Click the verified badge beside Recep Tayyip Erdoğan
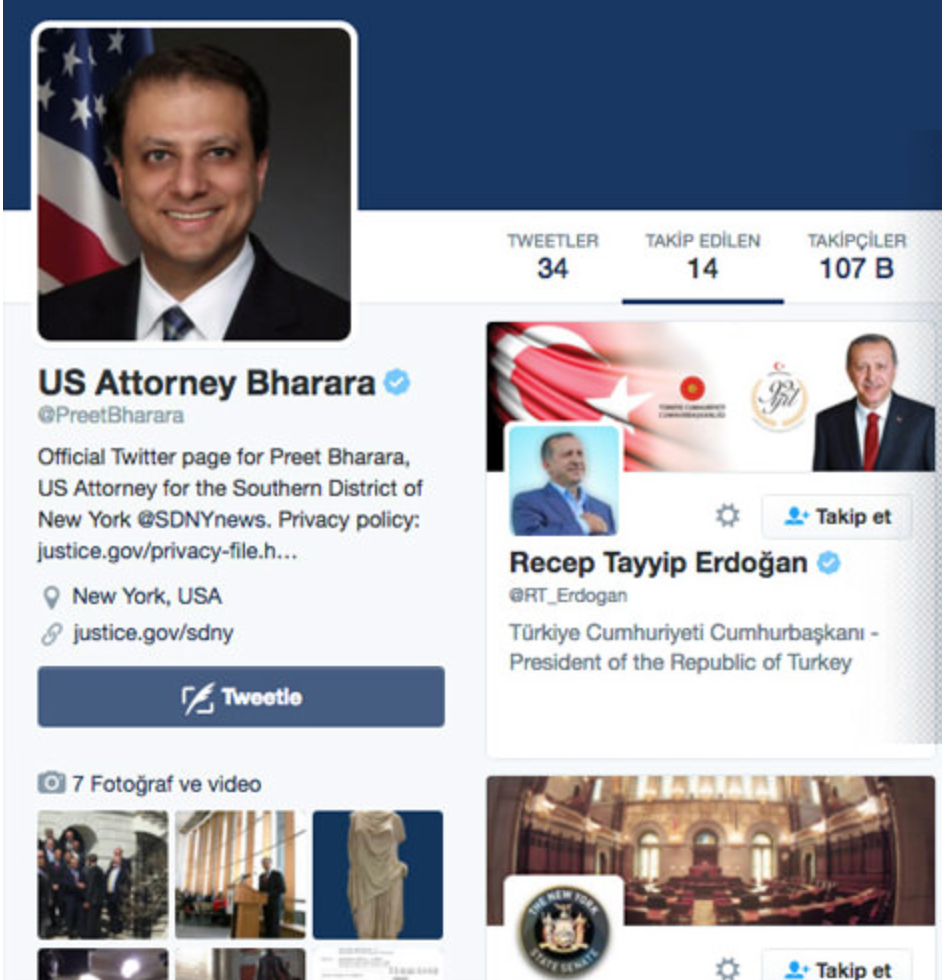The height and width of the screenshot is (980, 942). (829, 562)
